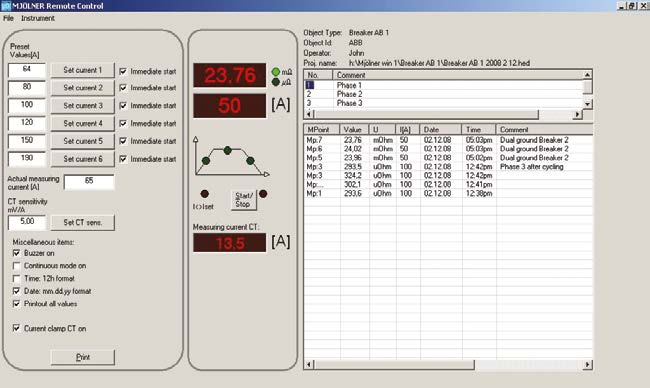Click comment list scroll up arrow

click(x=587, y=75)
